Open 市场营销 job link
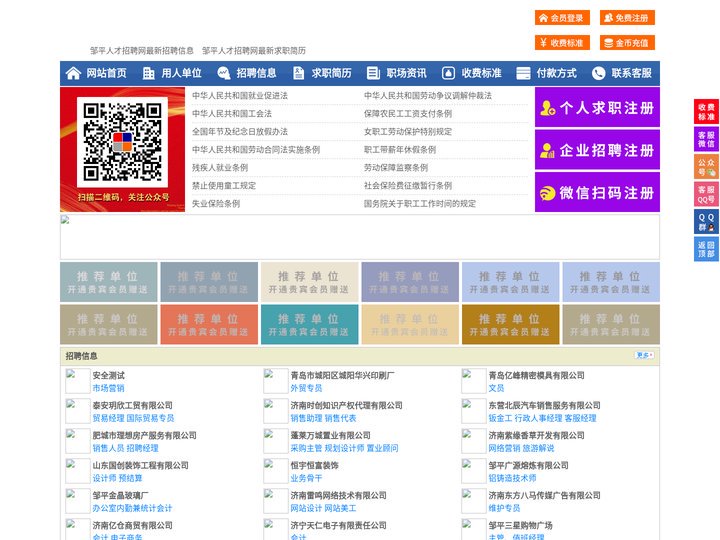Viewport: 720px width, 540px height. click(108, 388)
